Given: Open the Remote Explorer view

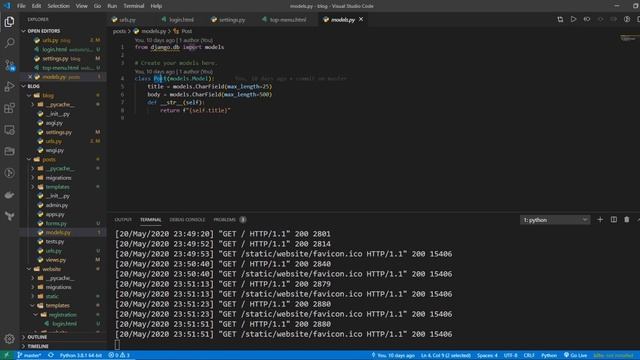Looking at the screenshot, I should pos(9,130).
